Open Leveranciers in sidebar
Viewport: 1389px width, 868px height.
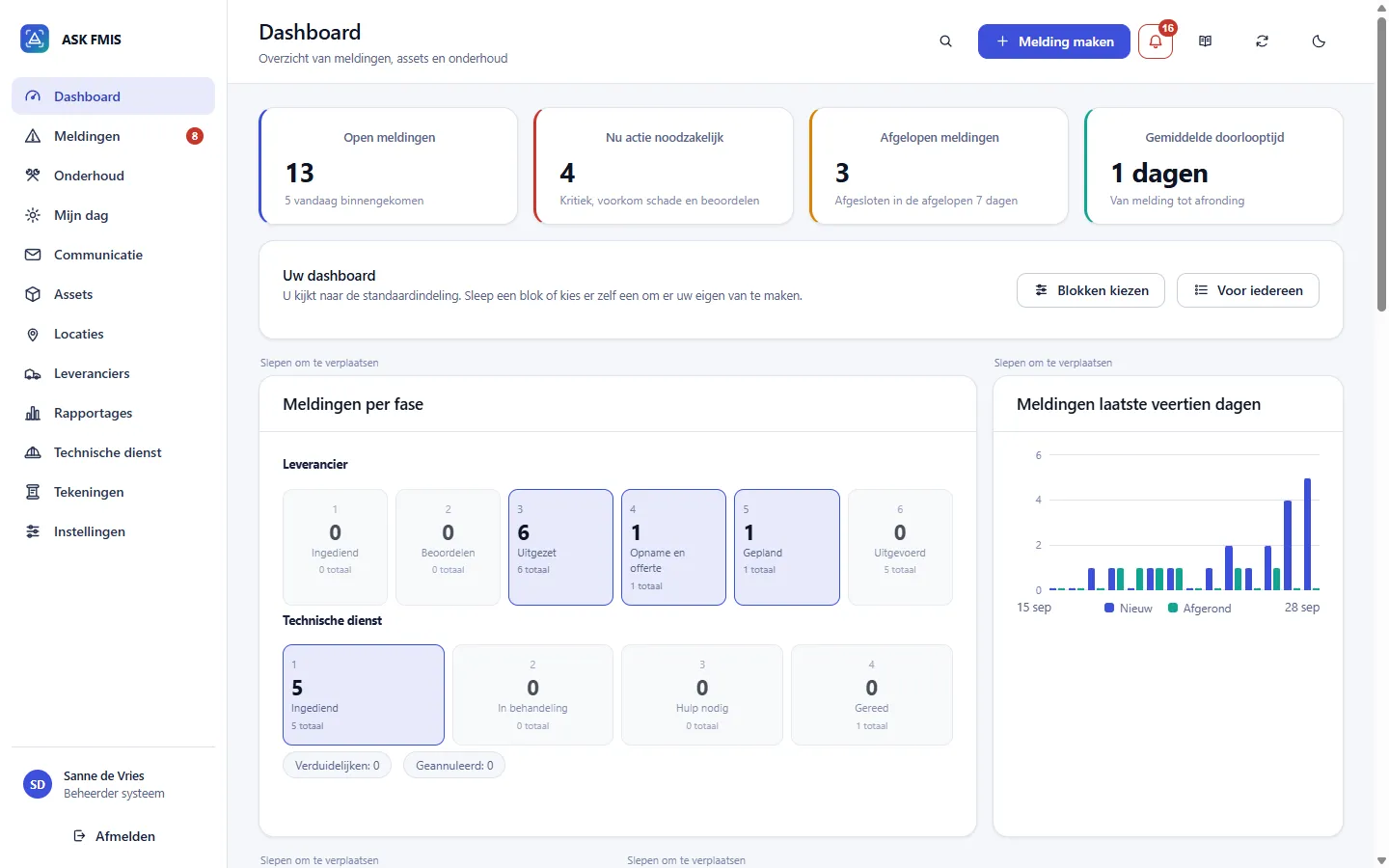tap(113, 373)
